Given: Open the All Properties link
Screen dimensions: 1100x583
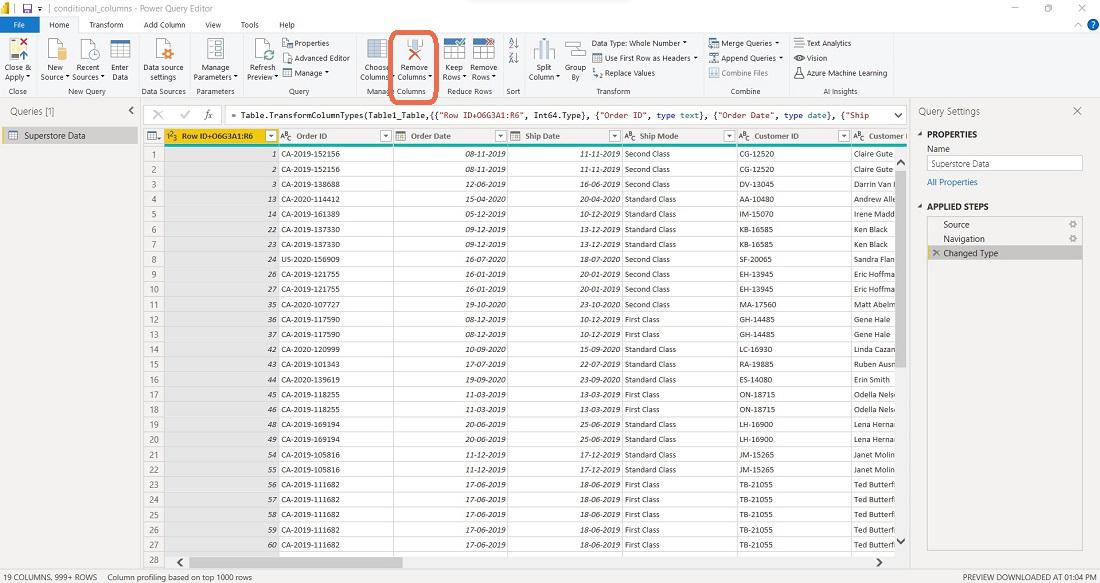Looking at the screenshot, I should pyautogui.click(x=952, y=182).
